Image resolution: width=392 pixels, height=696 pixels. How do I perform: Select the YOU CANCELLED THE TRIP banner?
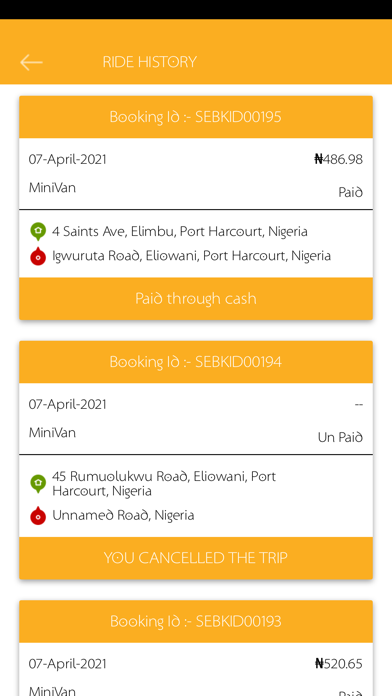[x=196, y=558]
